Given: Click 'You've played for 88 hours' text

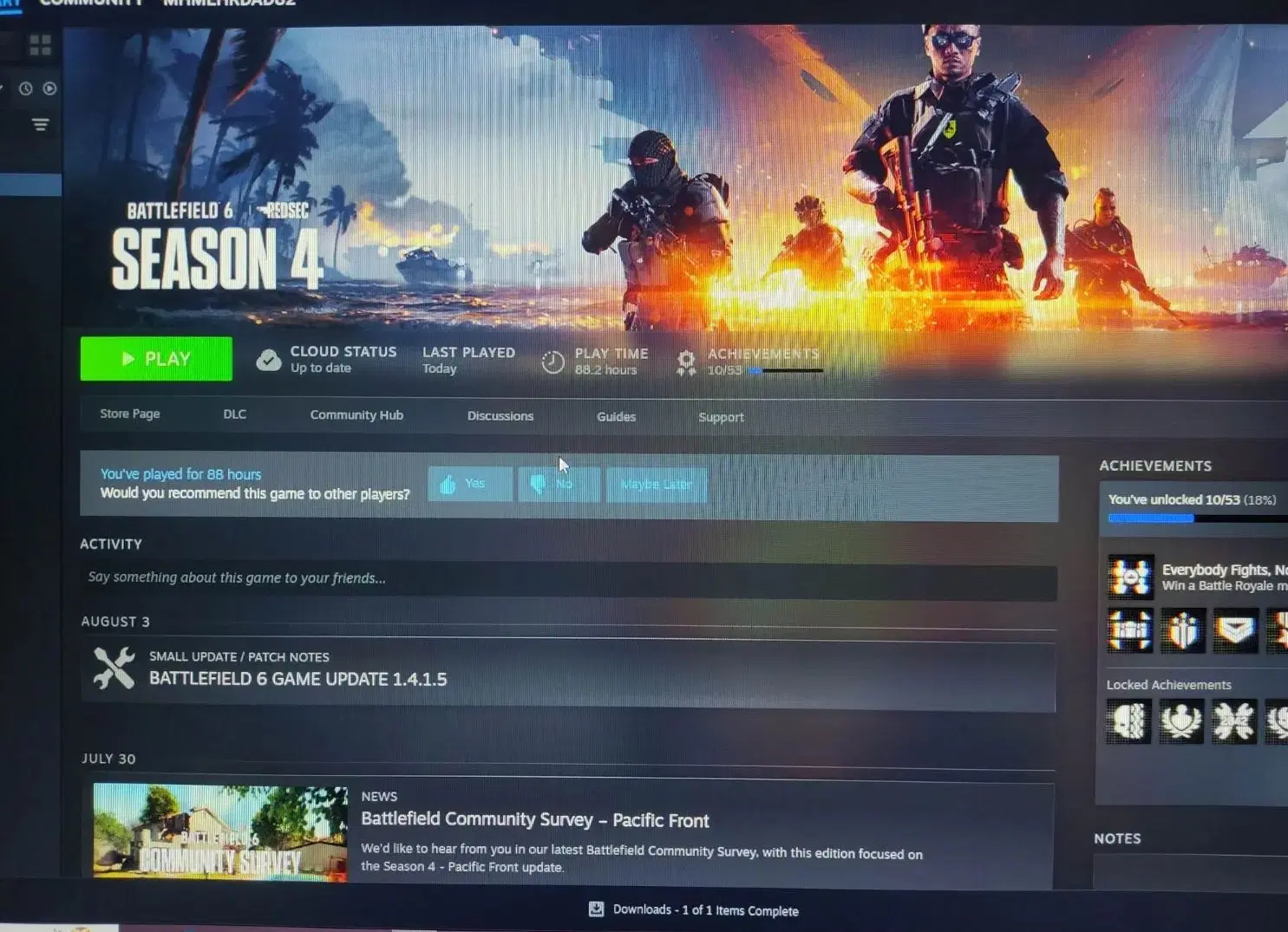Looking at the screenshot, I should pyautogui.click(x=180, y=474).
